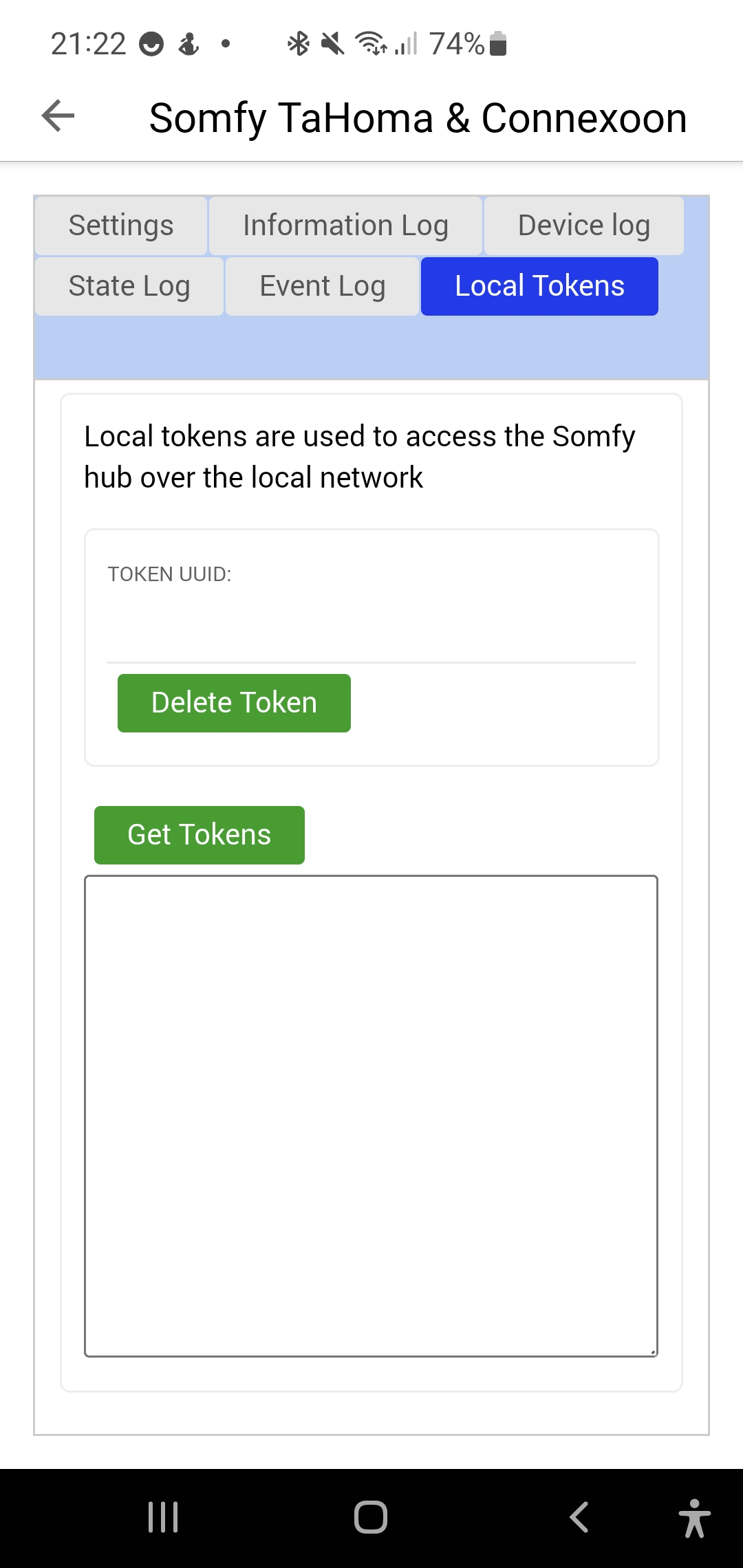
Task: Tap the Bluetooth status bar icon
Action: click(298, 44)
